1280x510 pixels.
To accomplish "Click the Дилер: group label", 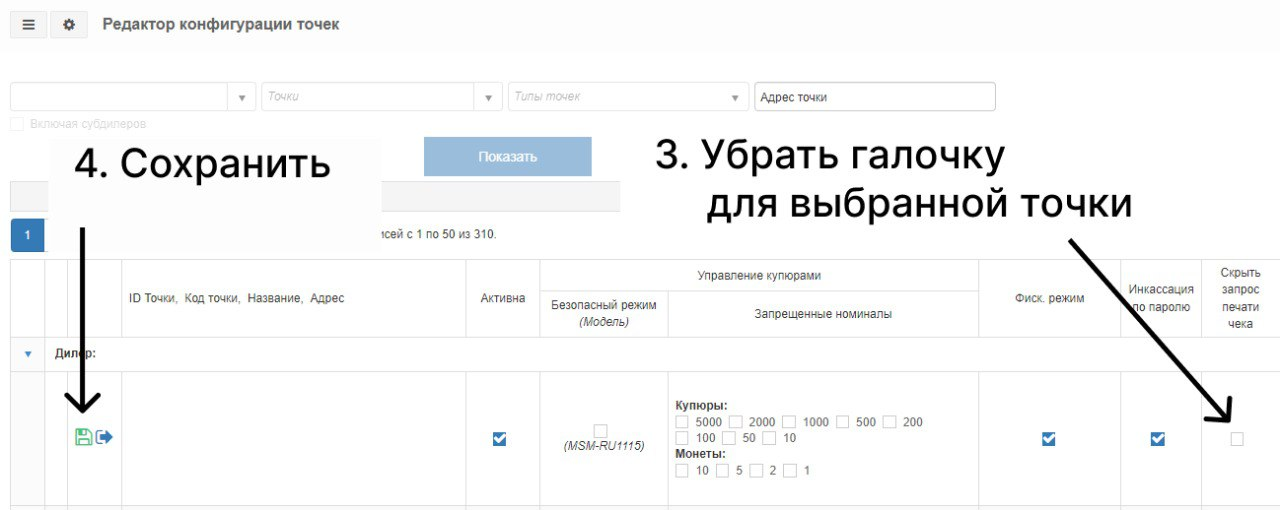I will (x=75, y=354).
